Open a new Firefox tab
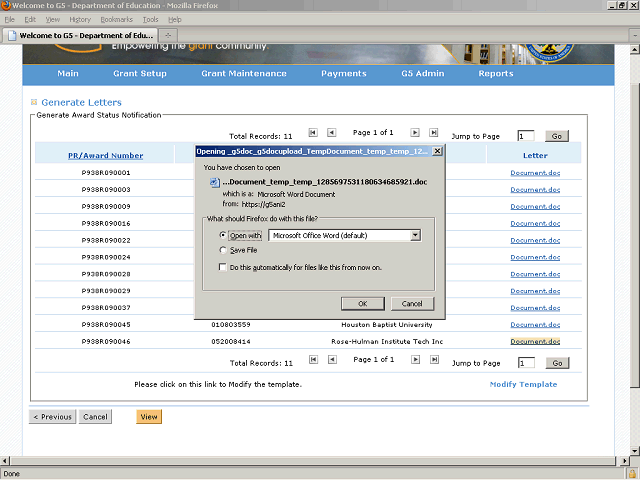Viewport: 640px width, 480px height. (x=168, y=36)
